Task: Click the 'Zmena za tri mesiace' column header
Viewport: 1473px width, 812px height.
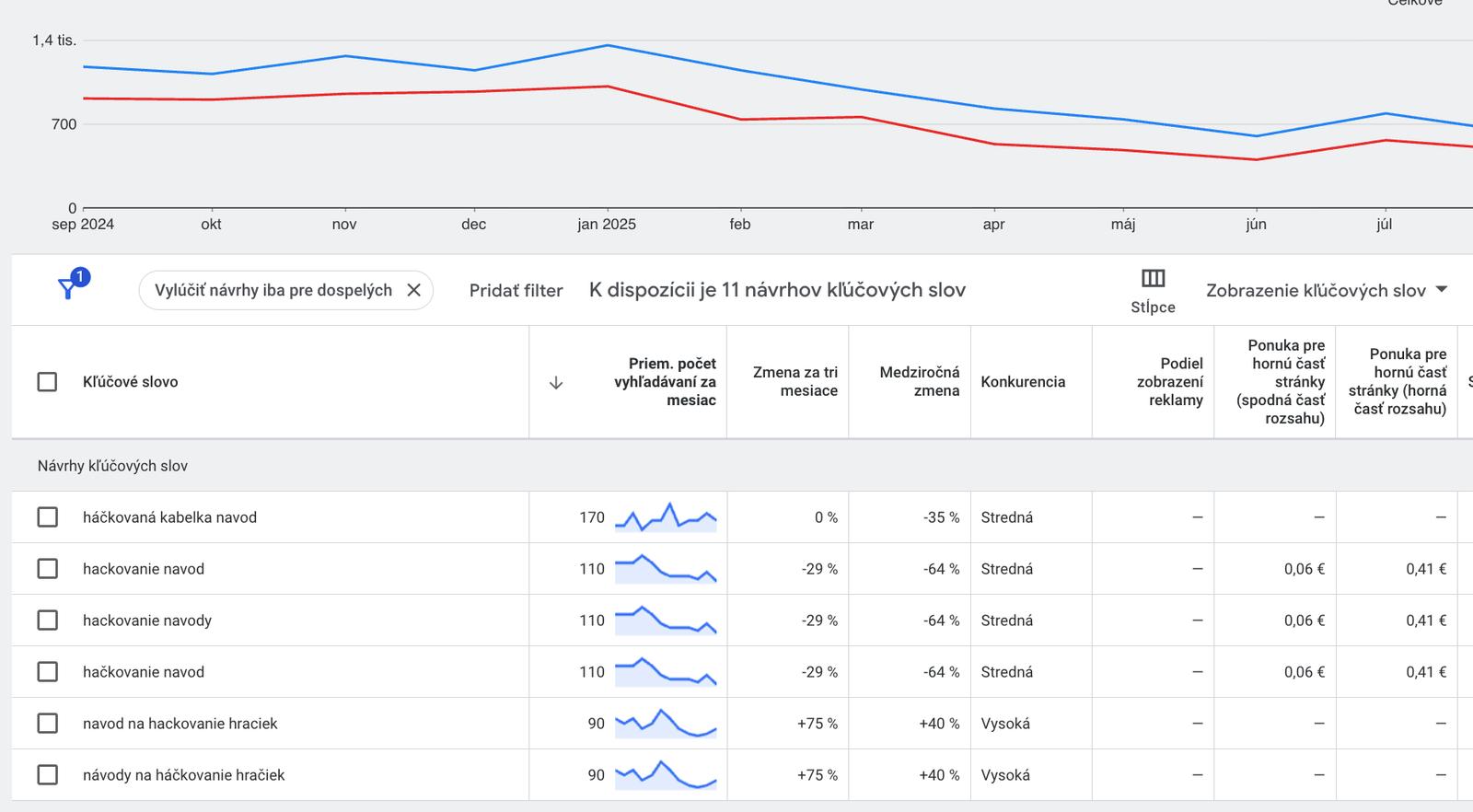Action: 795,382
